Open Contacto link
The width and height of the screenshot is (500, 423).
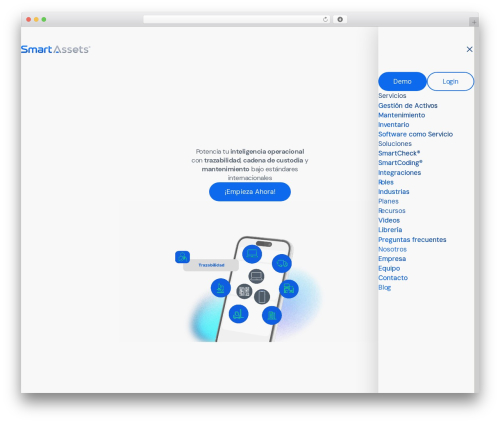393,278
